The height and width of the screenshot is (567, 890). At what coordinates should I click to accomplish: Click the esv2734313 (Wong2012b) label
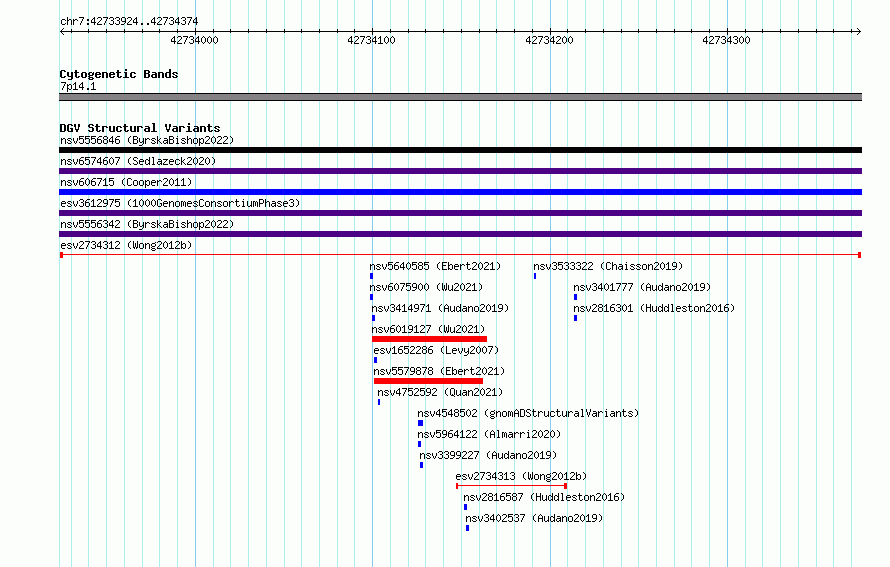pyautogui.click(x=521, y=476)
